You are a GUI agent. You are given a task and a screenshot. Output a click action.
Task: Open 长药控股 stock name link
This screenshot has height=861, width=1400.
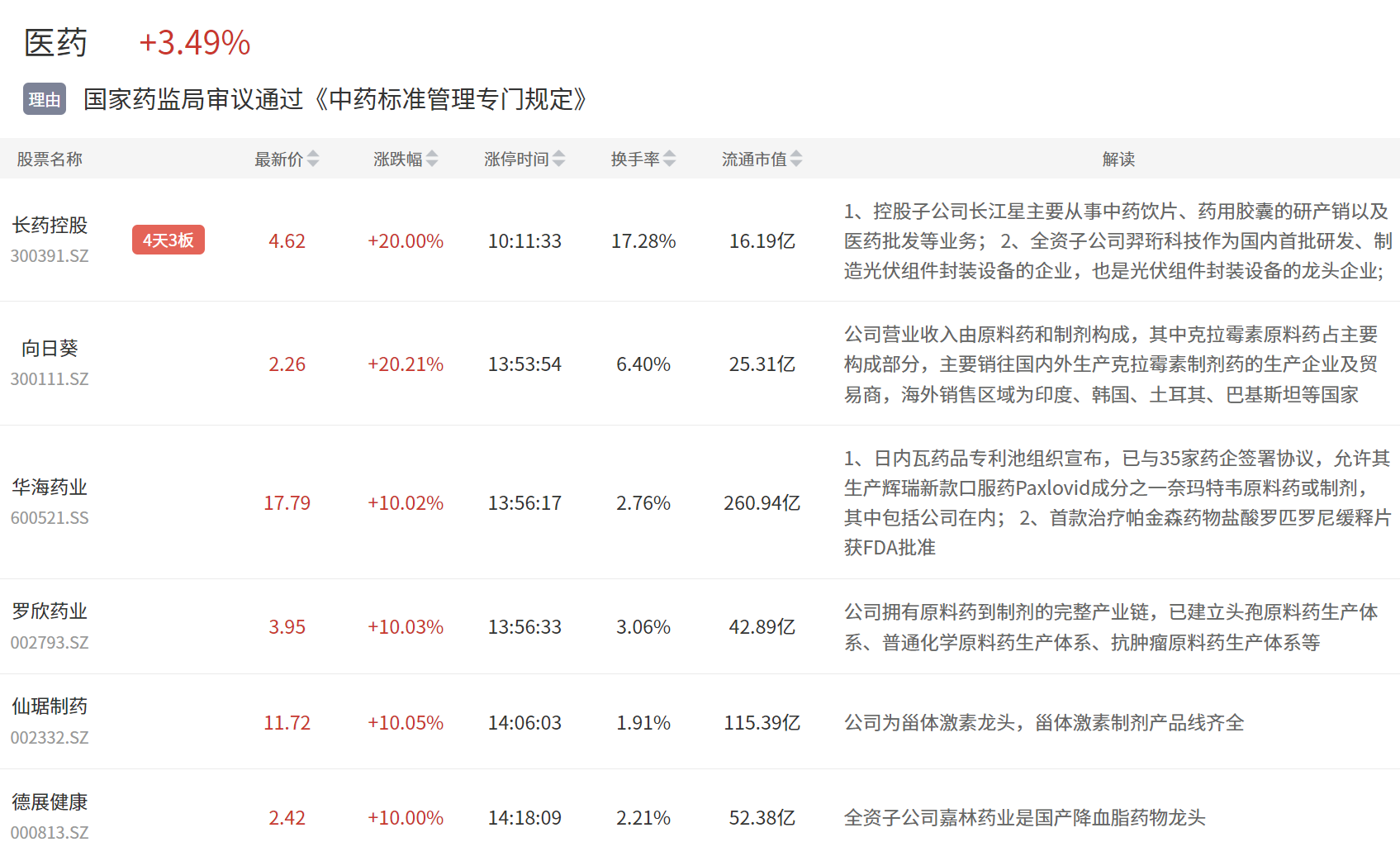pyautogui.click(x=50, y=225)
